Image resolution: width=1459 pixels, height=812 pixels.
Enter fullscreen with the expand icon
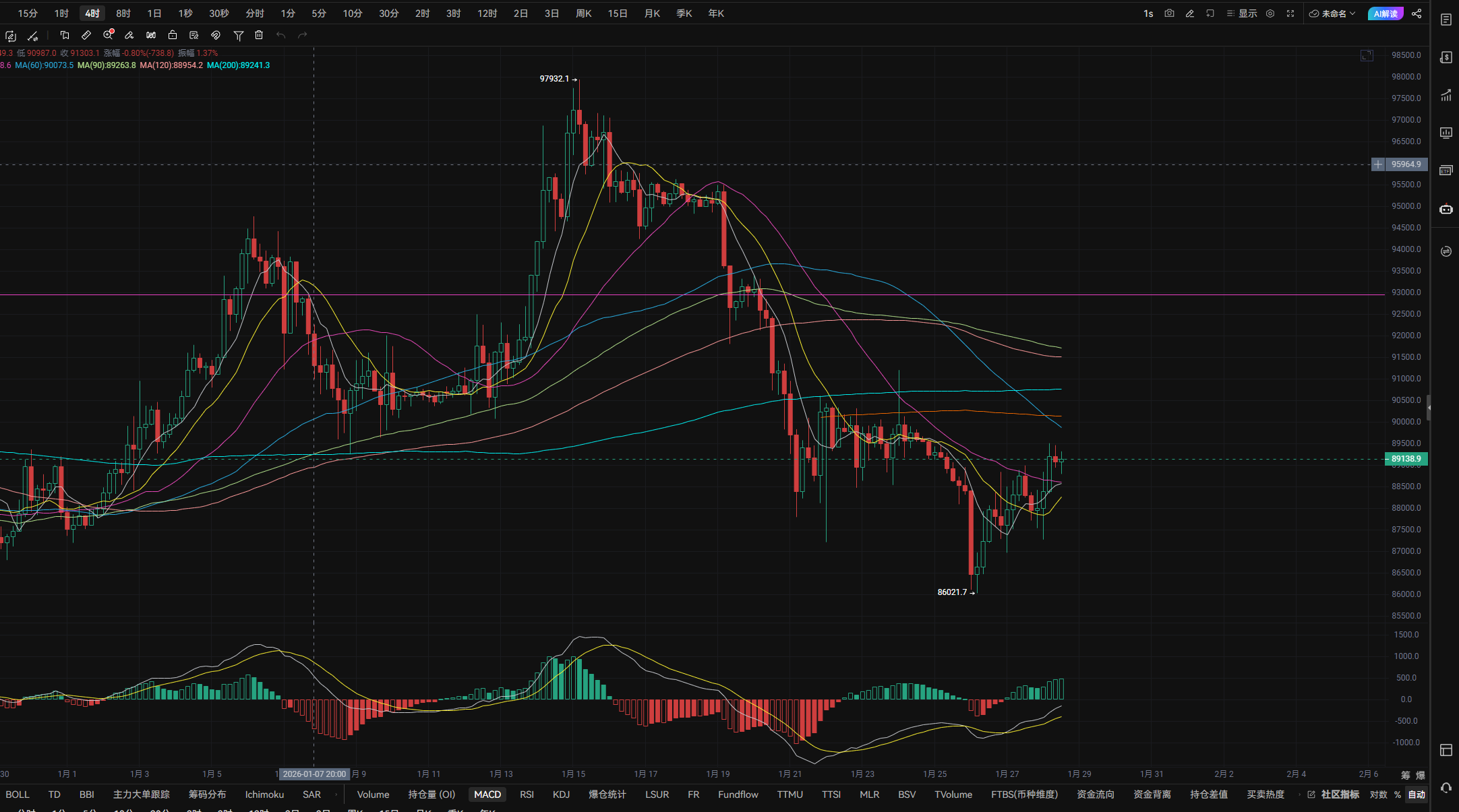tap(1290, 13)
